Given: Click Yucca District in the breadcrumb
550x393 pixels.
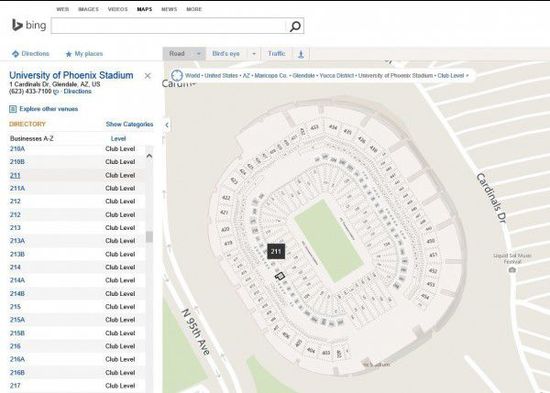Looking at the screenshot, I should (336, 75).
